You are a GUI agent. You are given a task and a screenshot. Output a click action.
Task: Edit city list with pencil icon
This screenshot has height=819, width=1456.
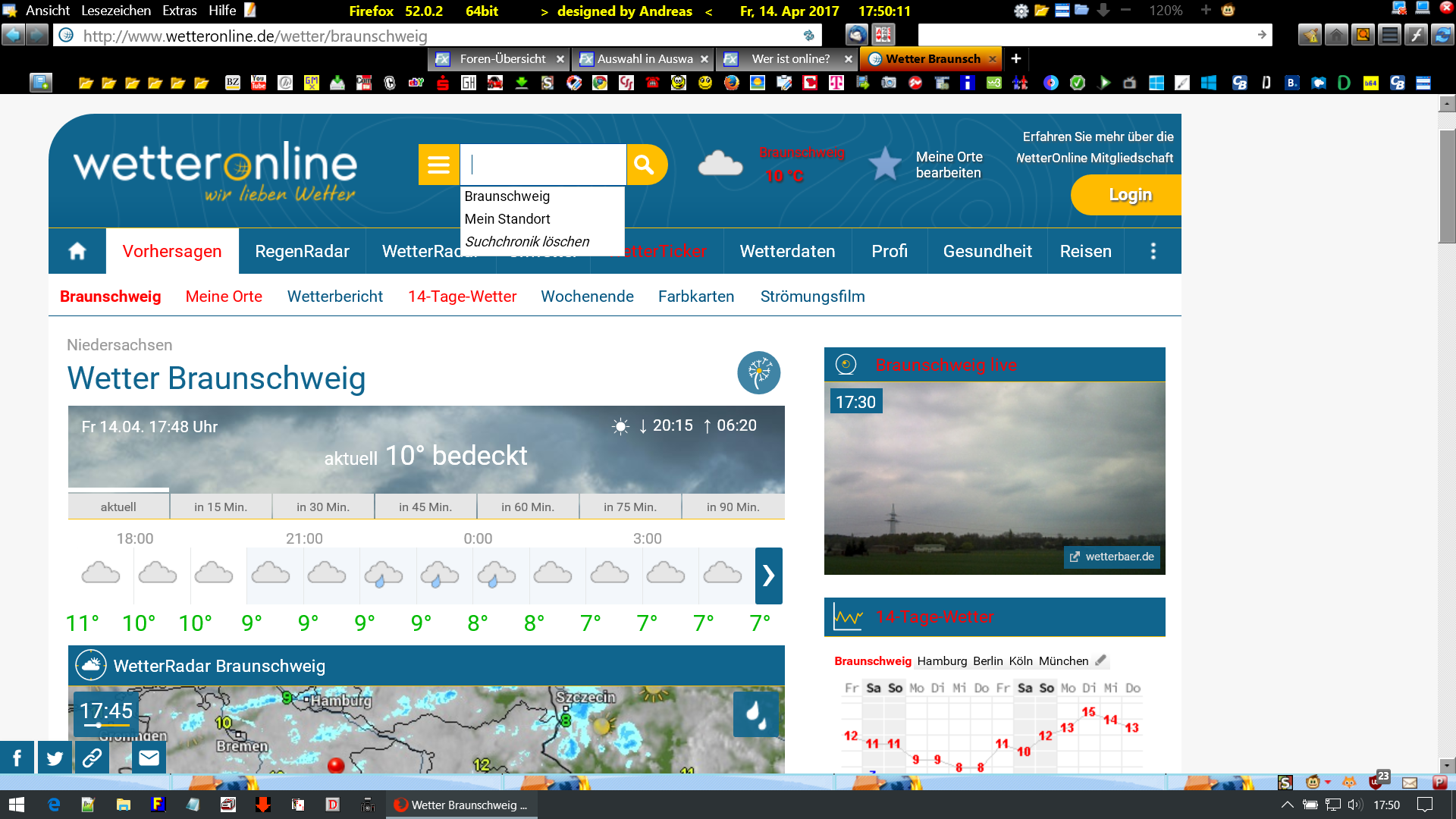tap(1101, 661)
